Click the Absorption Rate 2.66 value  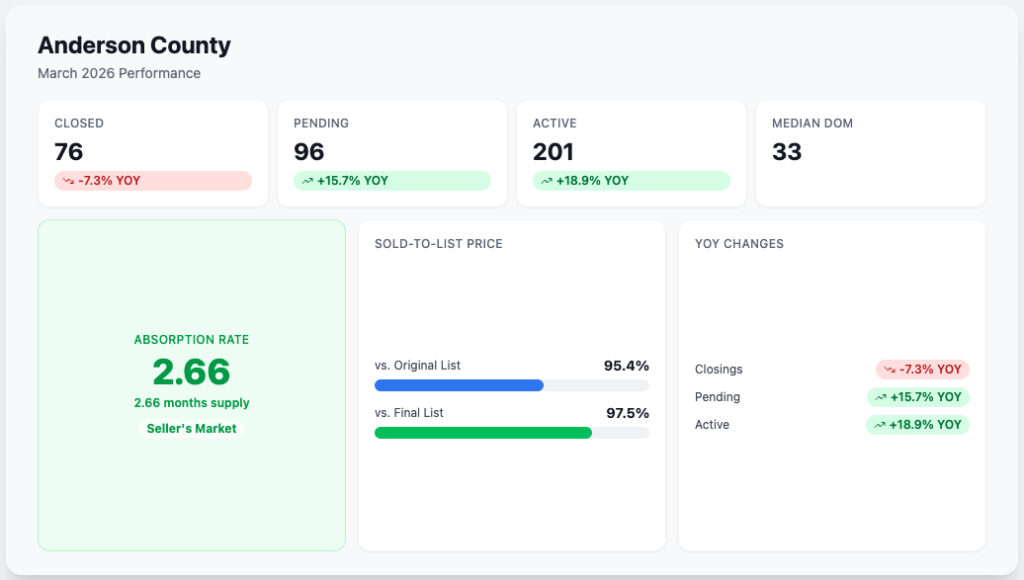click(x=191, y=372)
